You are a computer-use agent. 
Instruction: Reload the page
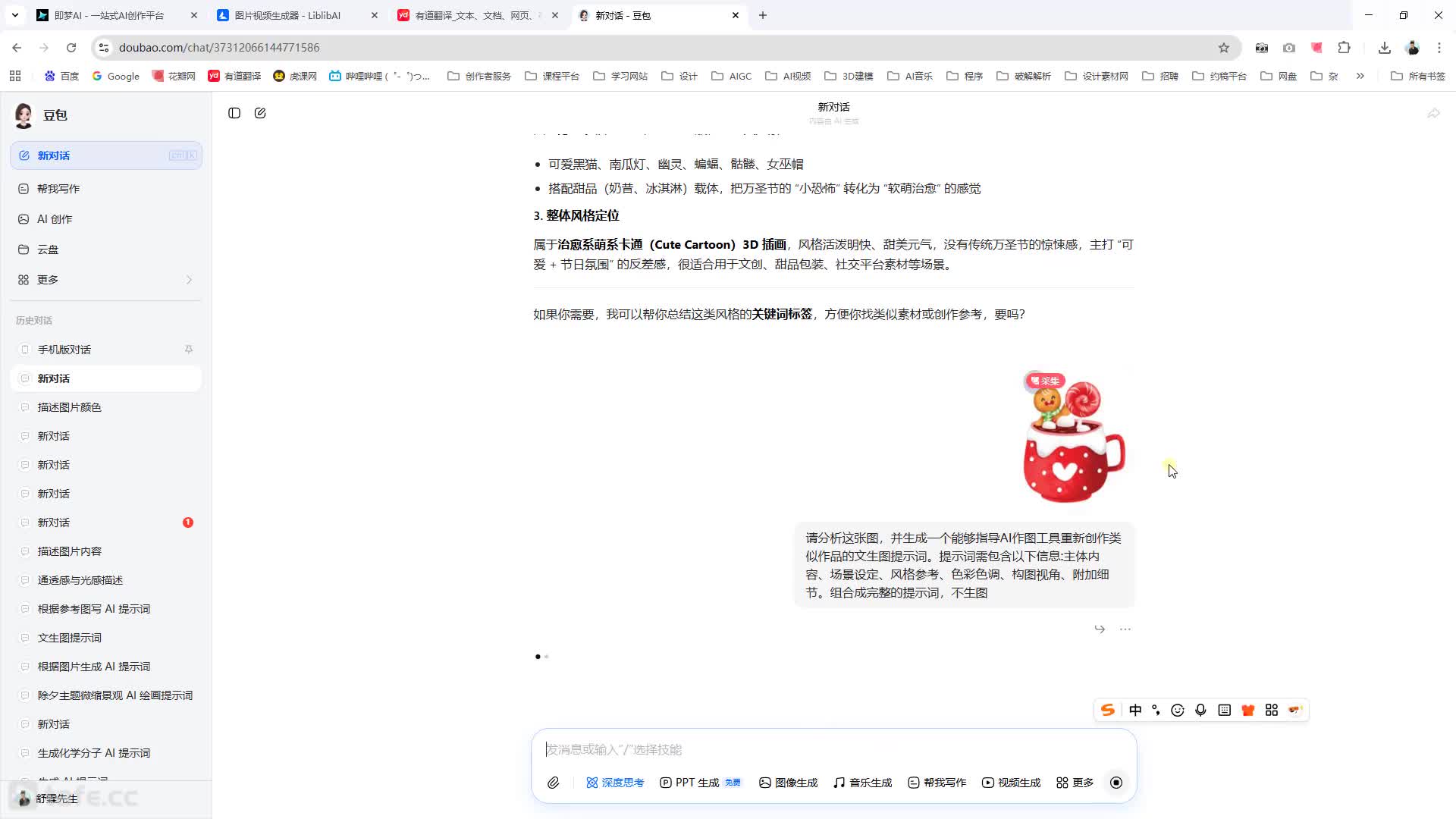(x=71, y=48)
